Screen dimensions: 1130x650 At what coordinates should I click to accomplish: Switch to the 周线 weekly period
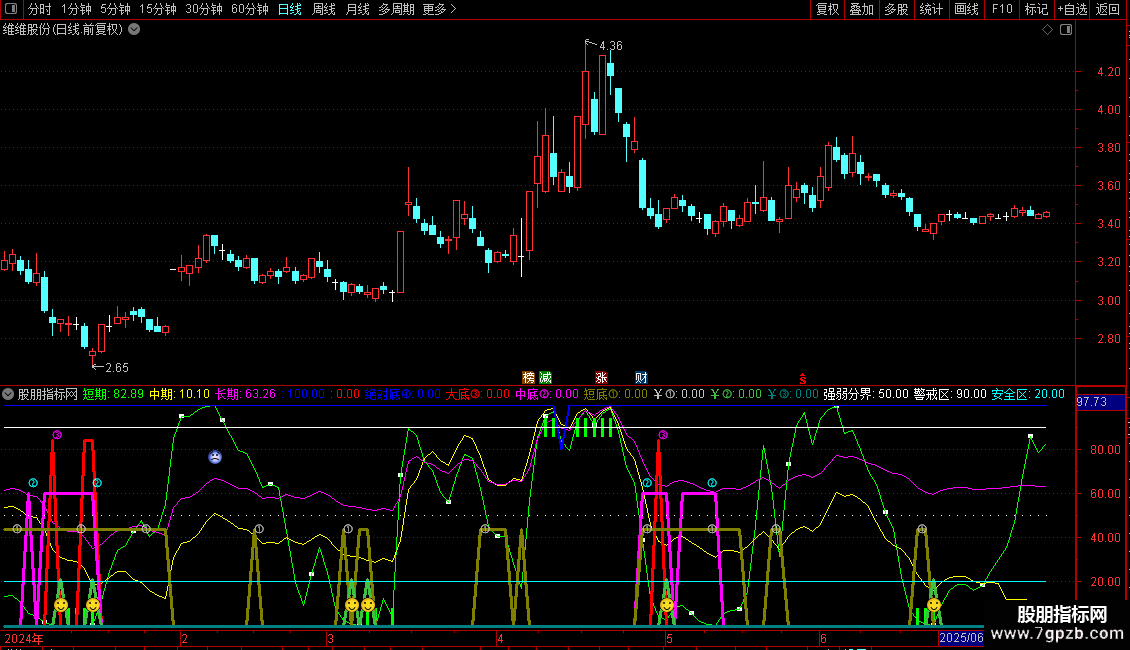click(324, 9)
